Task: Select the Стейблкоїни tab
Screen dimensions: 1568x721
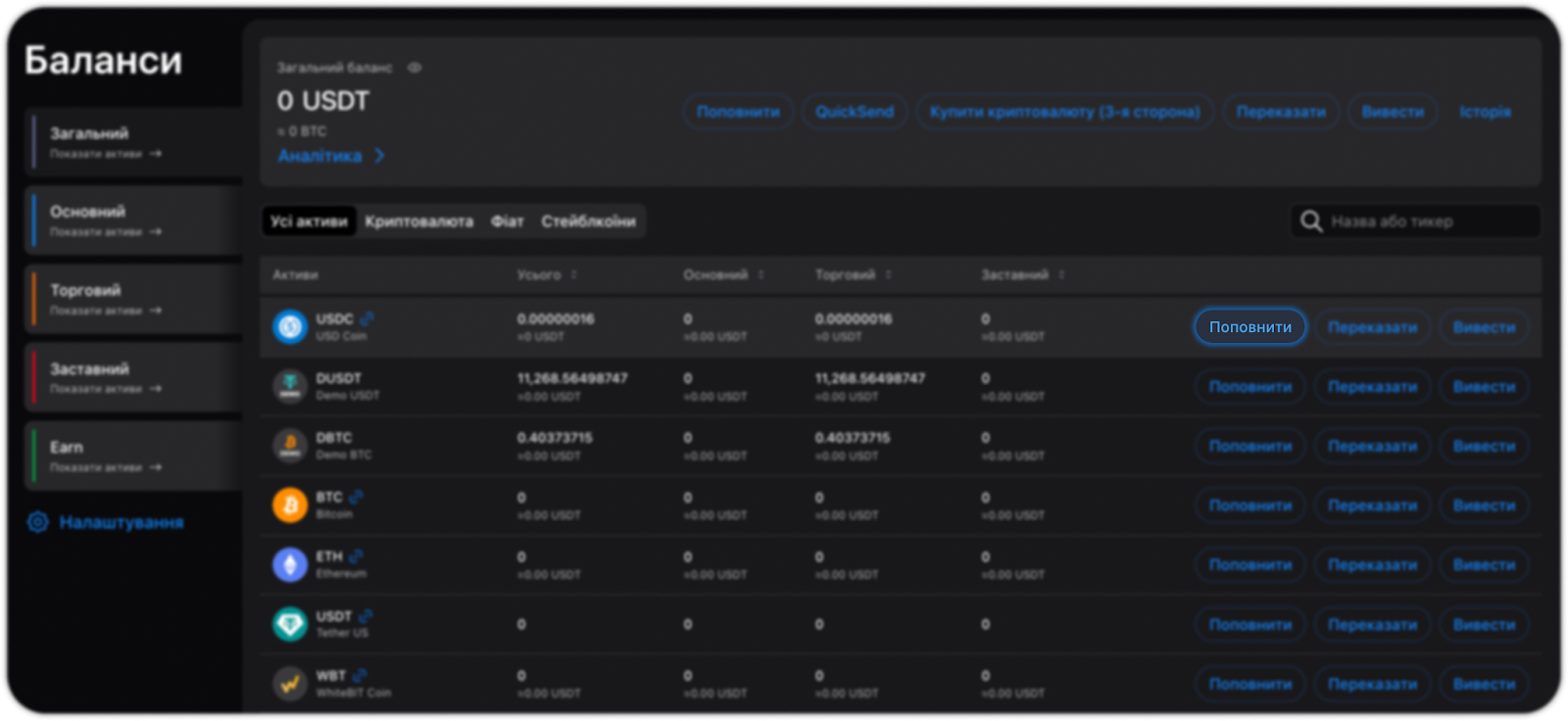Action: pos(588,221)
